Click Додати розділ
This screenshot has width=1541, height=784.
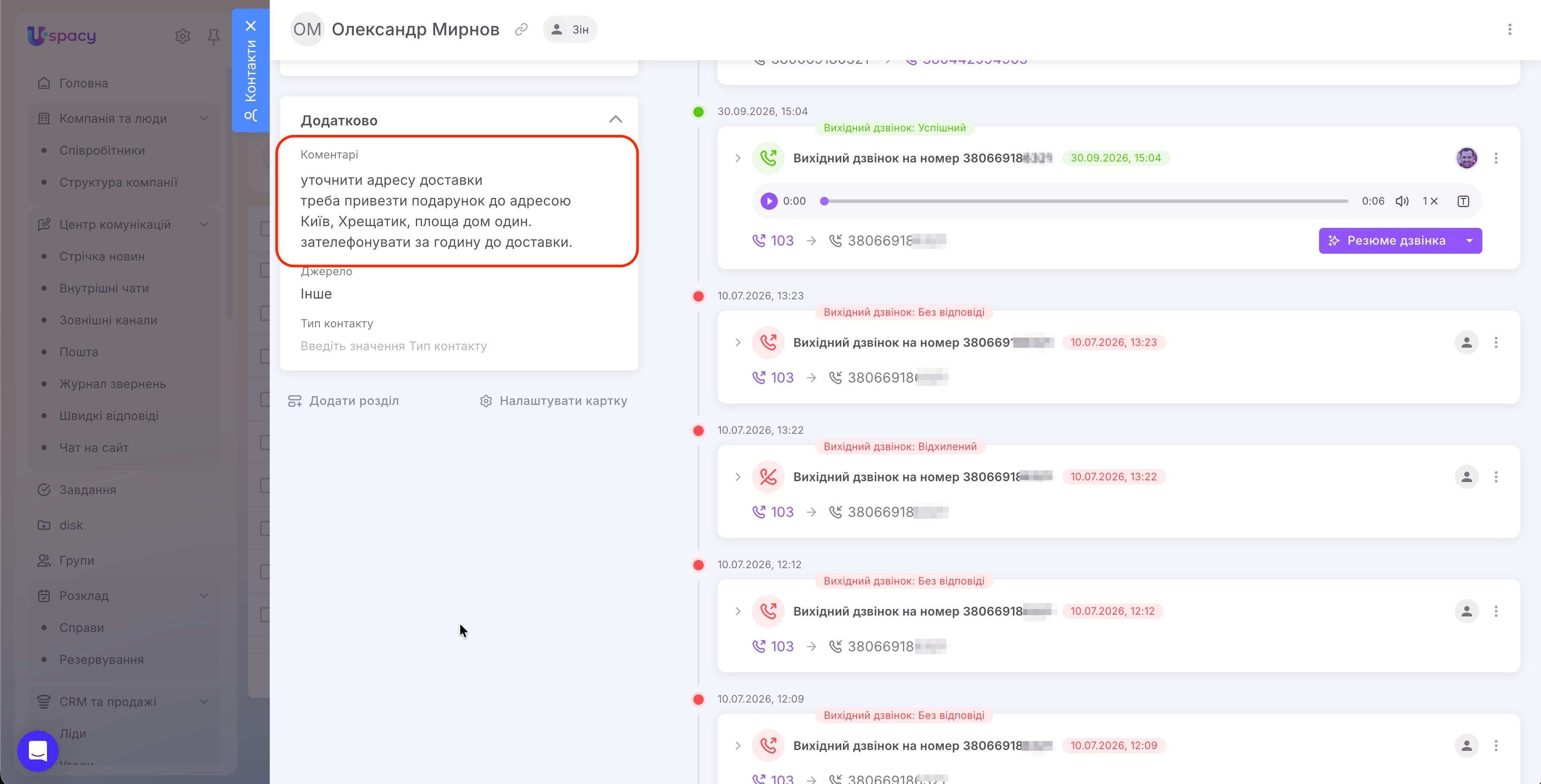click(x=343, y=401)
